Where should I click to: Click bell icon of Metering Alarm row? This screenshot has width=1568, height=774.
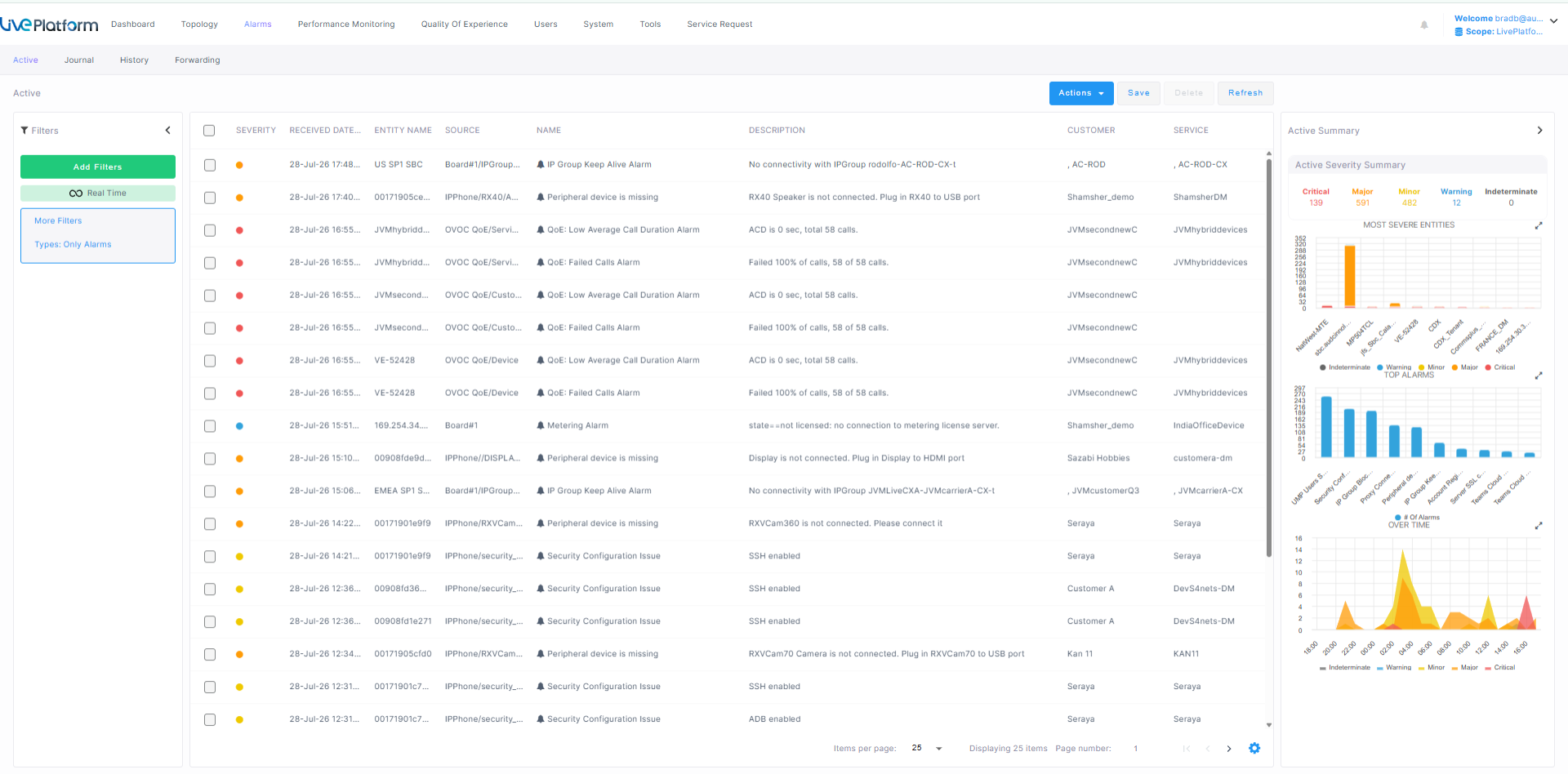click(x=541, y=426)
